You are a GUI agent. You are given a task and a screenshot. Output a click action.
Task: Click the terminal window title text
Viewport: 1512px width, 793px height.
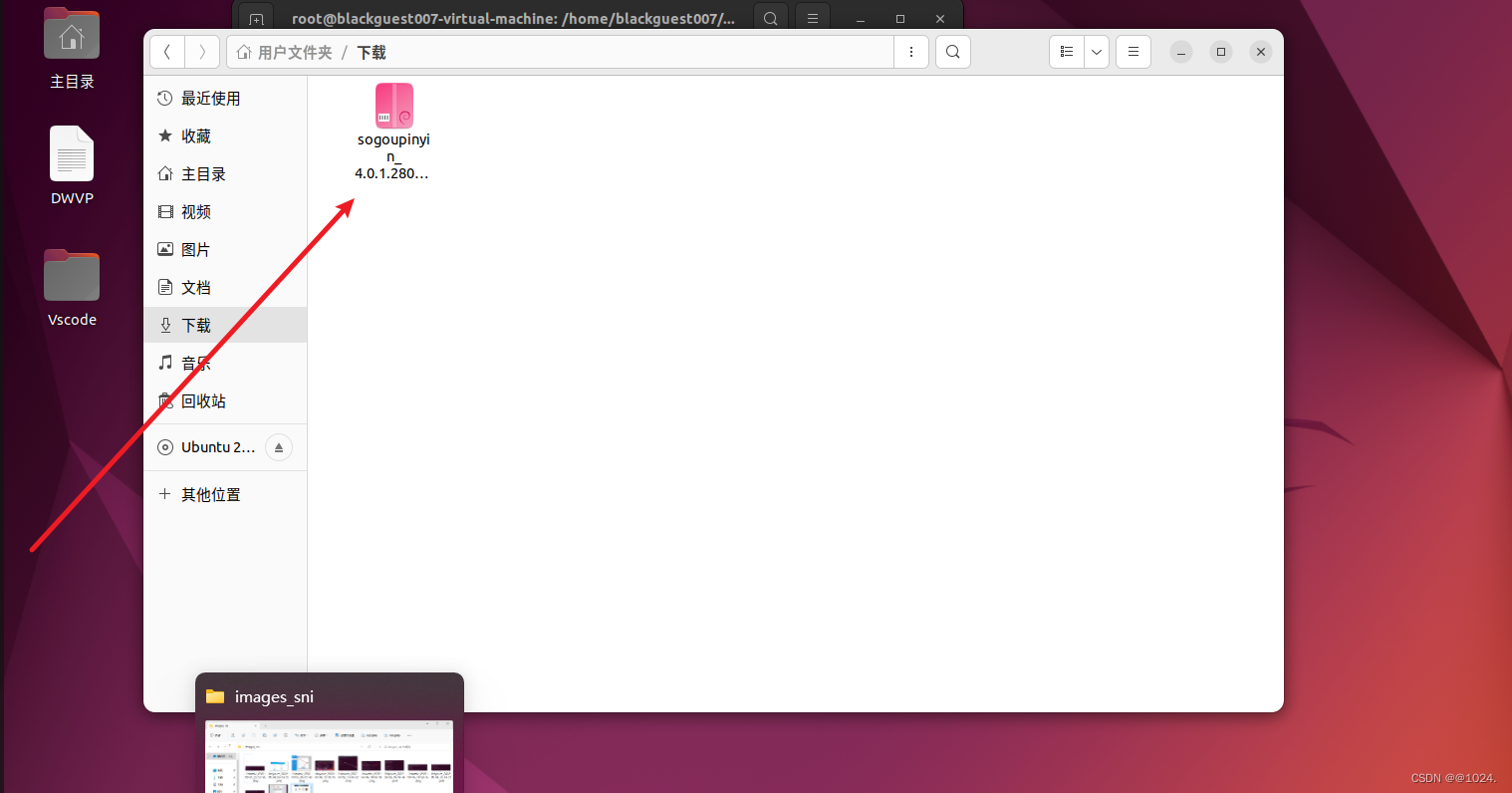click(x=513, y=19)
